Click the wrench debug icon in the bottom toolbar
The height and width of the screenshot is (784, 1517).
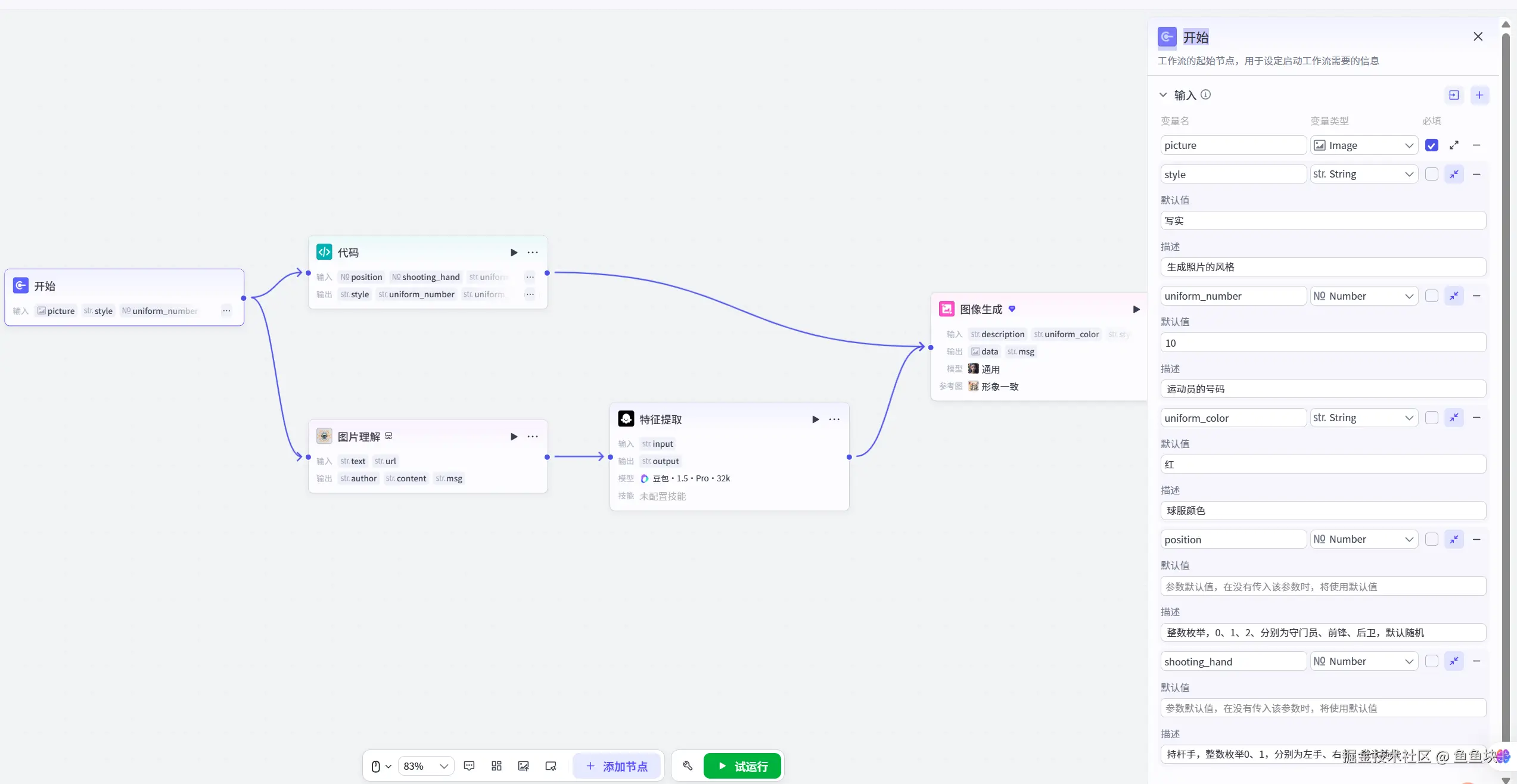click(688, 766)
